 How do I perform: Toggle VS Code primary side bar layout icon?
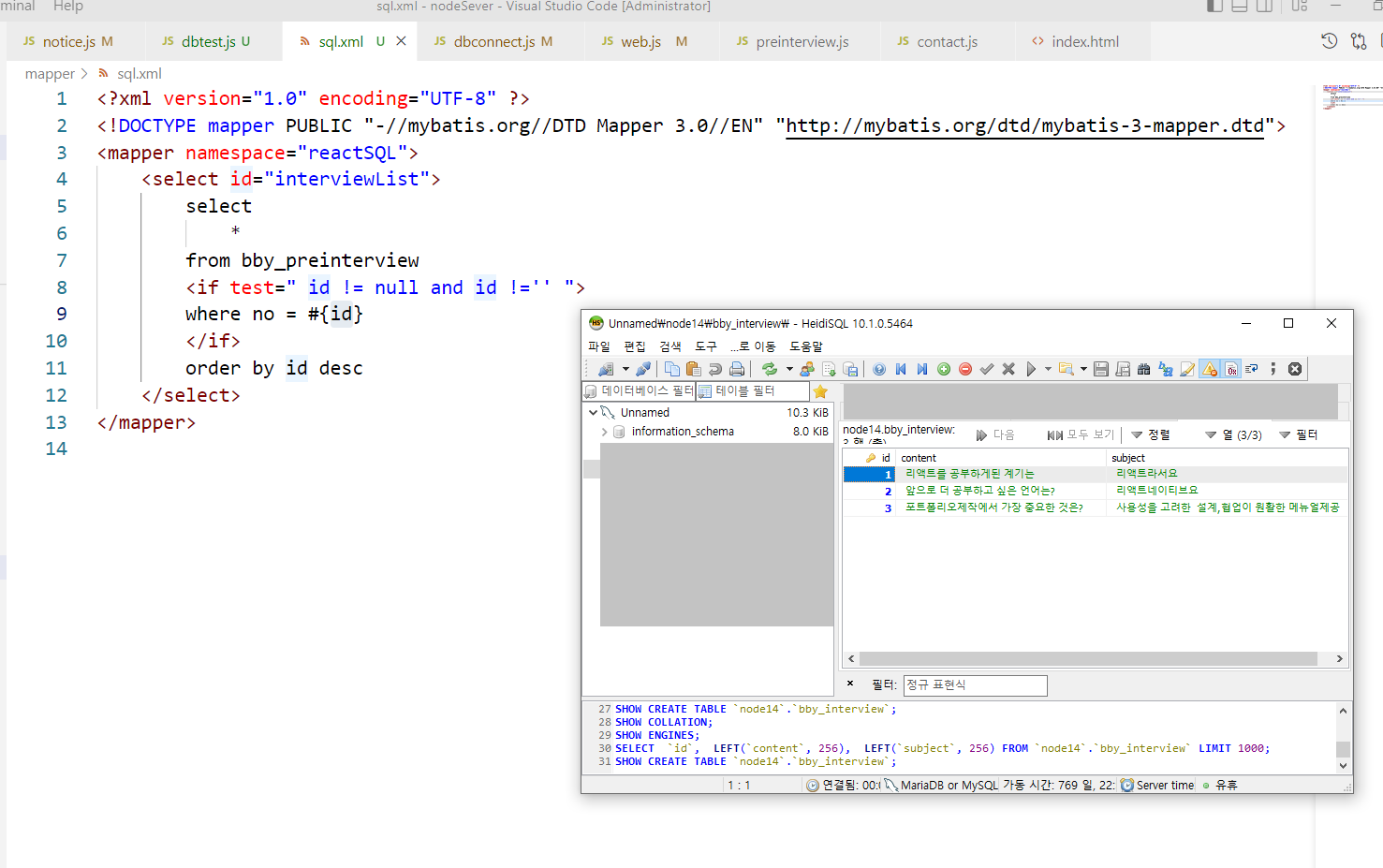point(1214,7)
